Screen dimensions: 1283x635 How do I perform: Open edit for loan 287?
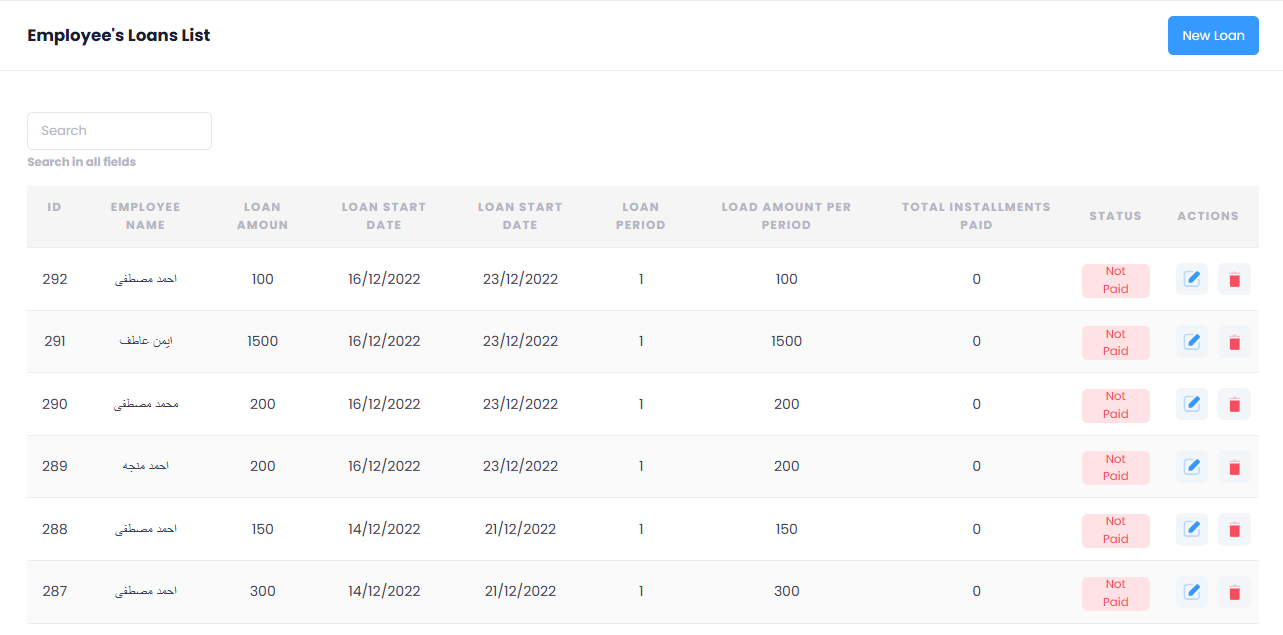(1191, 592)
